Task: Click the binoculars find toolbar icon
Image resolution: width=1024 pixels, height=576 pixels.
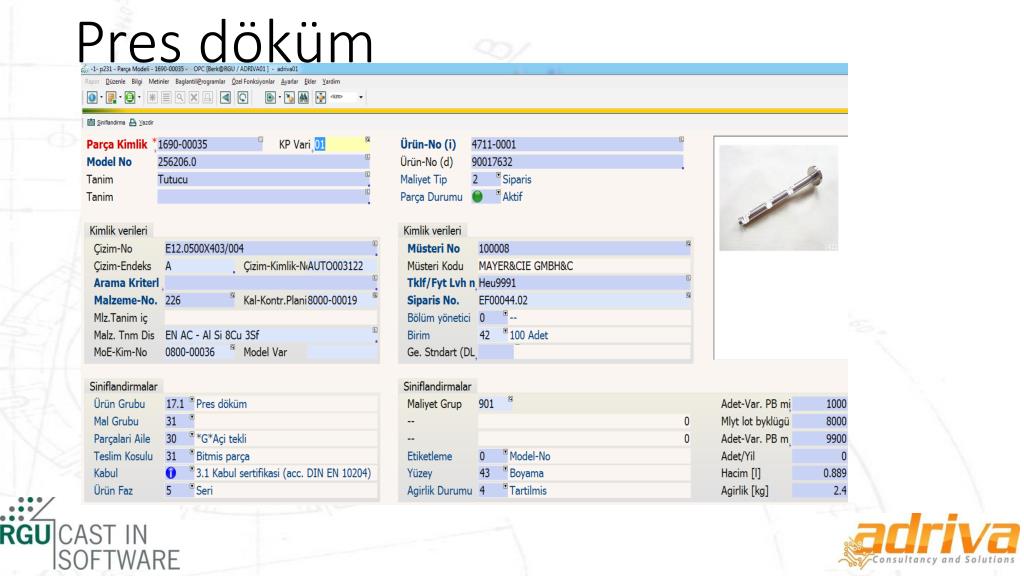Action: (304, 97)
